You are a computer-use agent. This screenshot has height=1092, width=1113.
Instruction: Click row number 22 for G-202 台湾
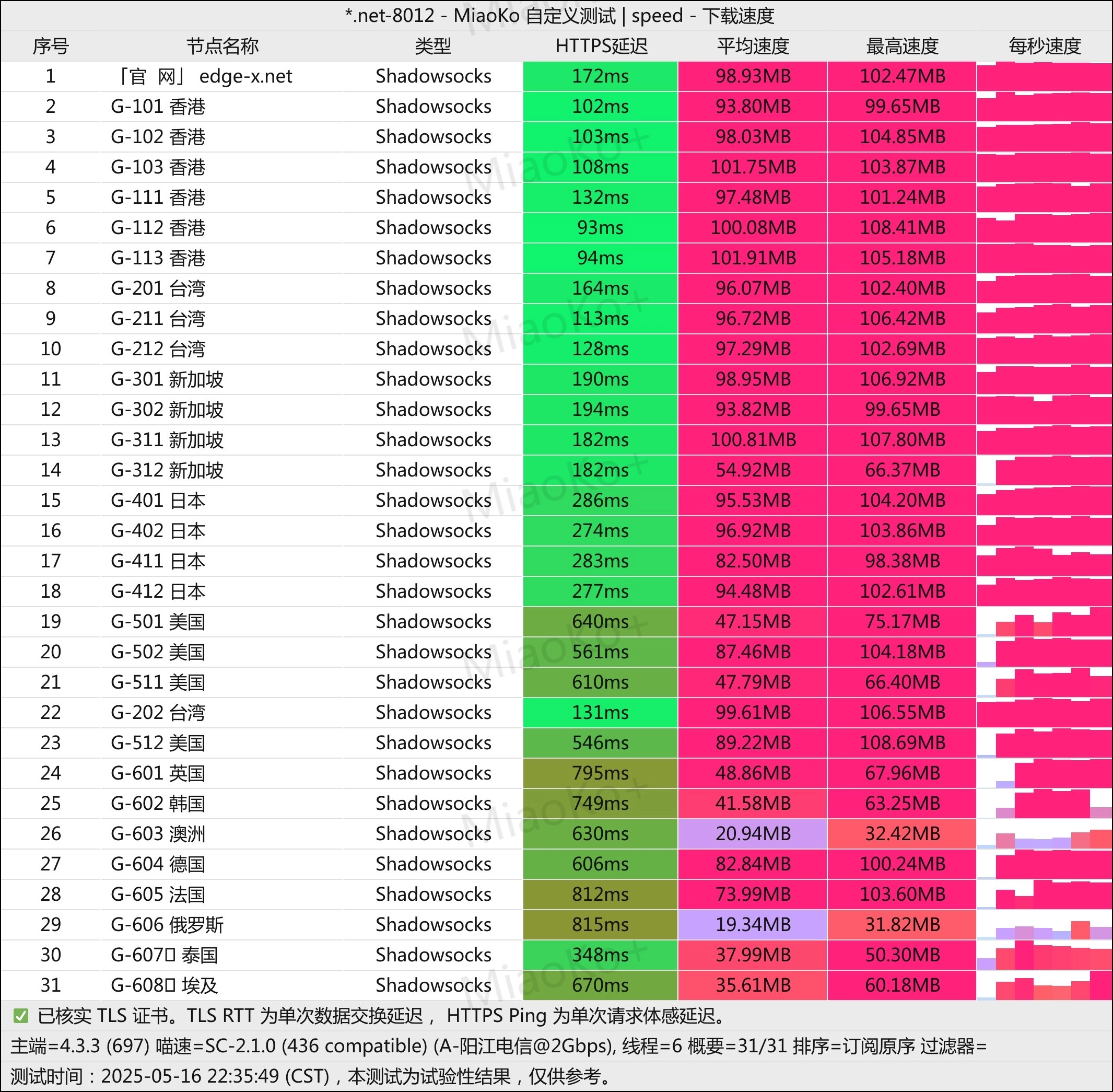tap(51, 712)
